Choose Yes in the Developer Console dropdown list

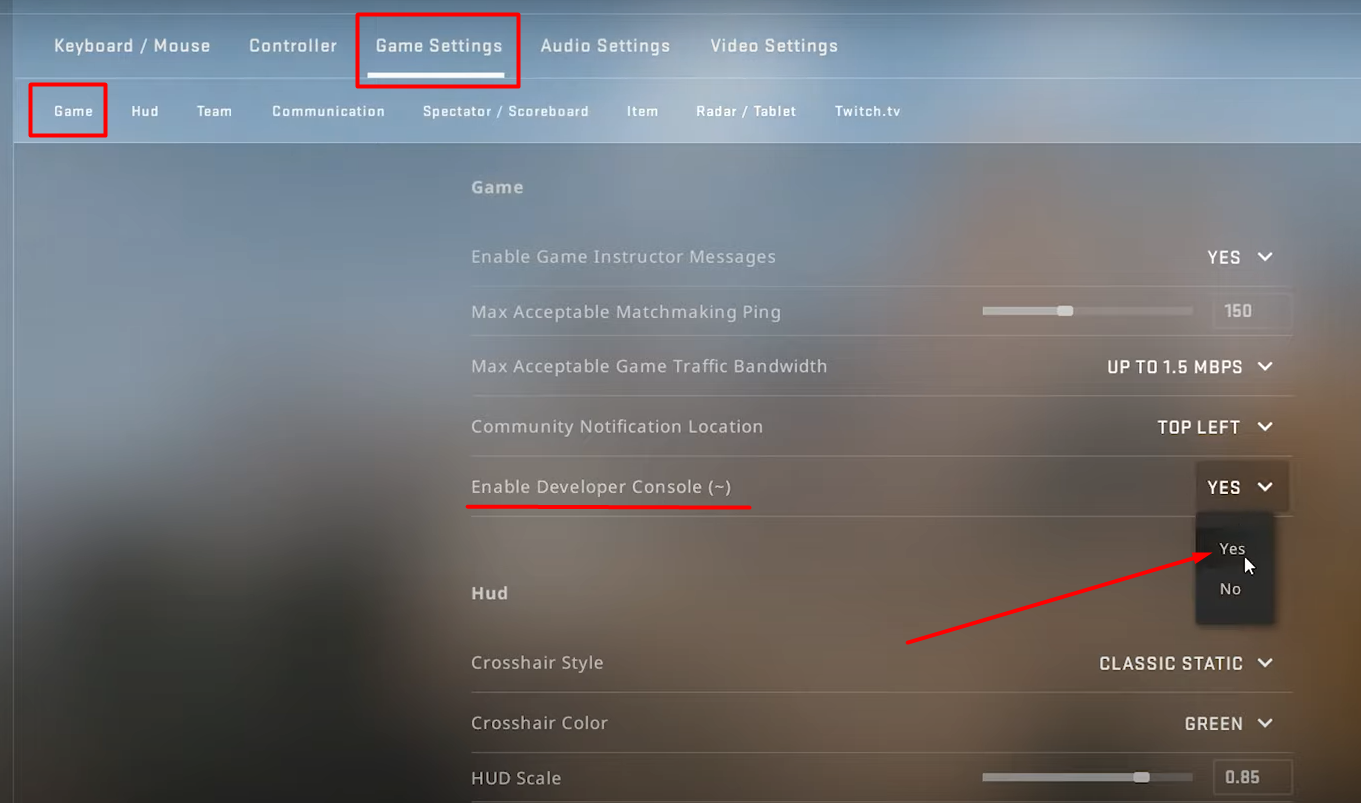tap(1232, 549)
